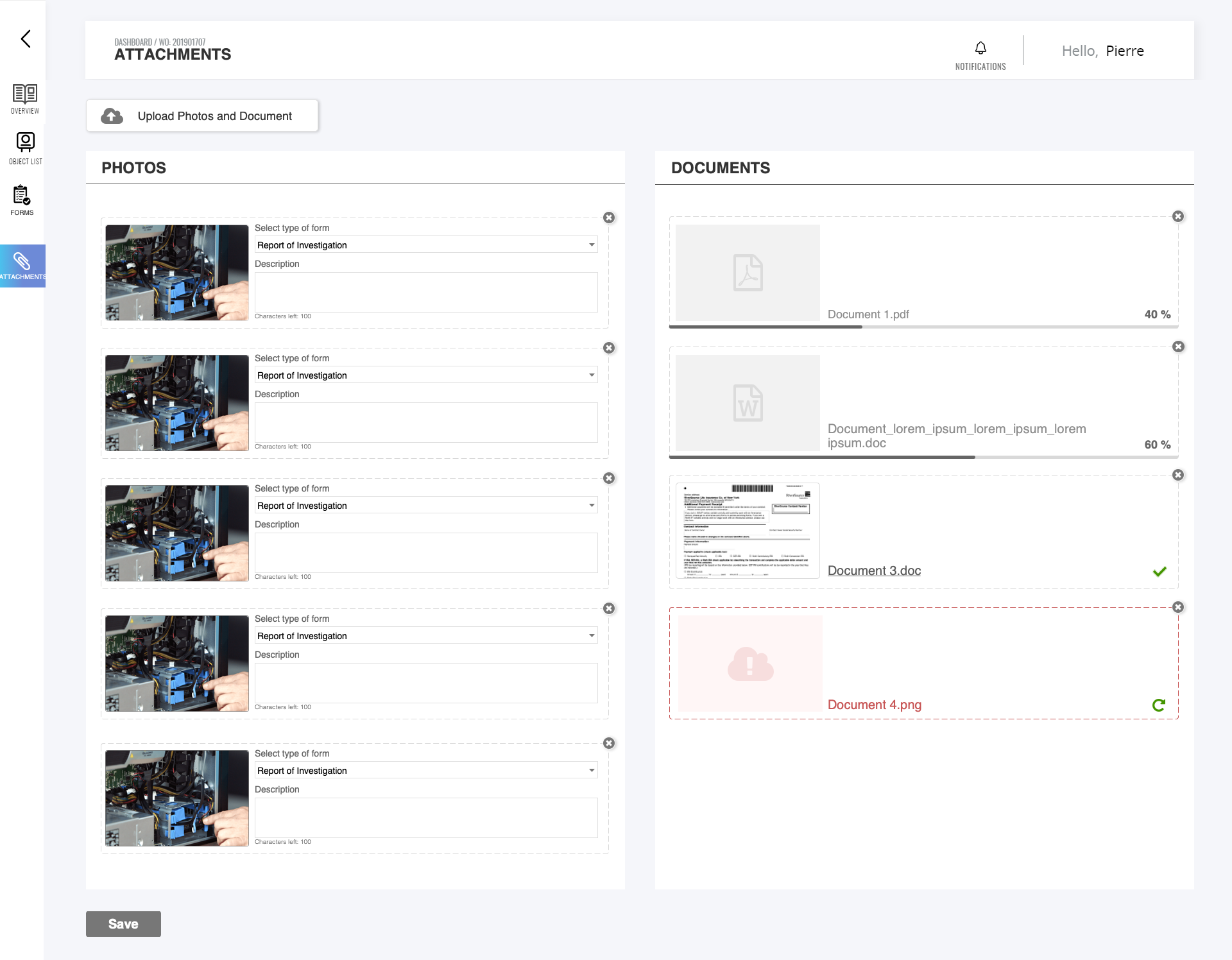The width and height of the screenshot is (1232, 960).
Task: Remove failed Document 4.png
Action: pos(1178,607)
